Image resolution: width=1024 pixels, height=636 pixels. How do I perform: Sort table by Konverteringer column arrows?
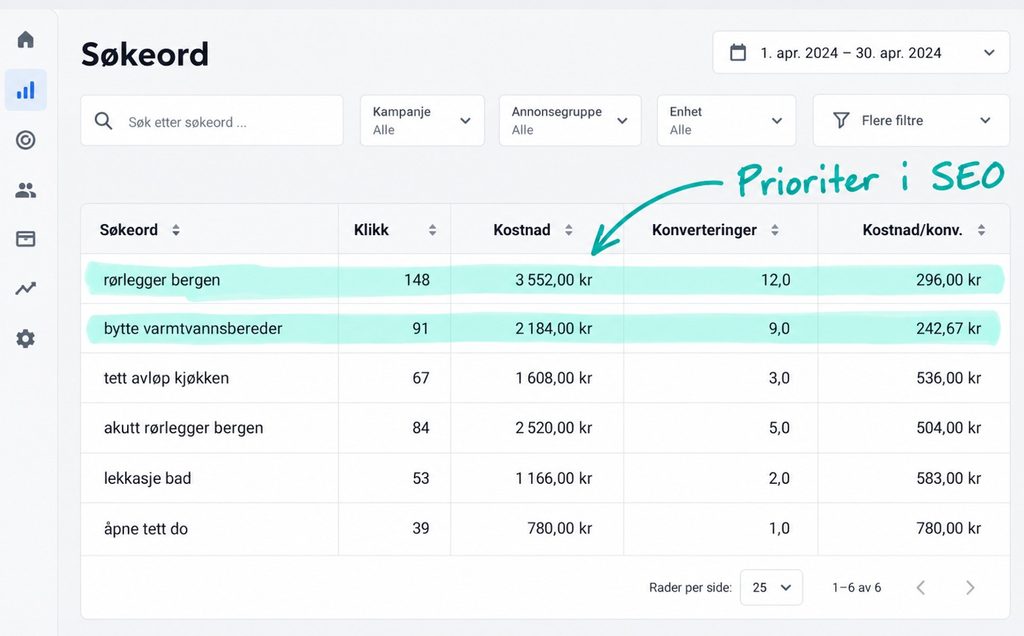coord(775,230)
